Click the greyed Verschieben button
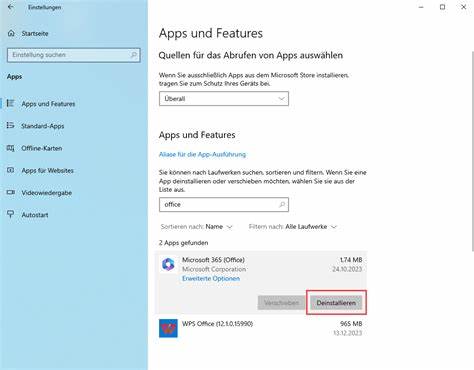Image resolution: width=474 pixels, height=370 pixels. pyautogui.click(x=281, y=303)
